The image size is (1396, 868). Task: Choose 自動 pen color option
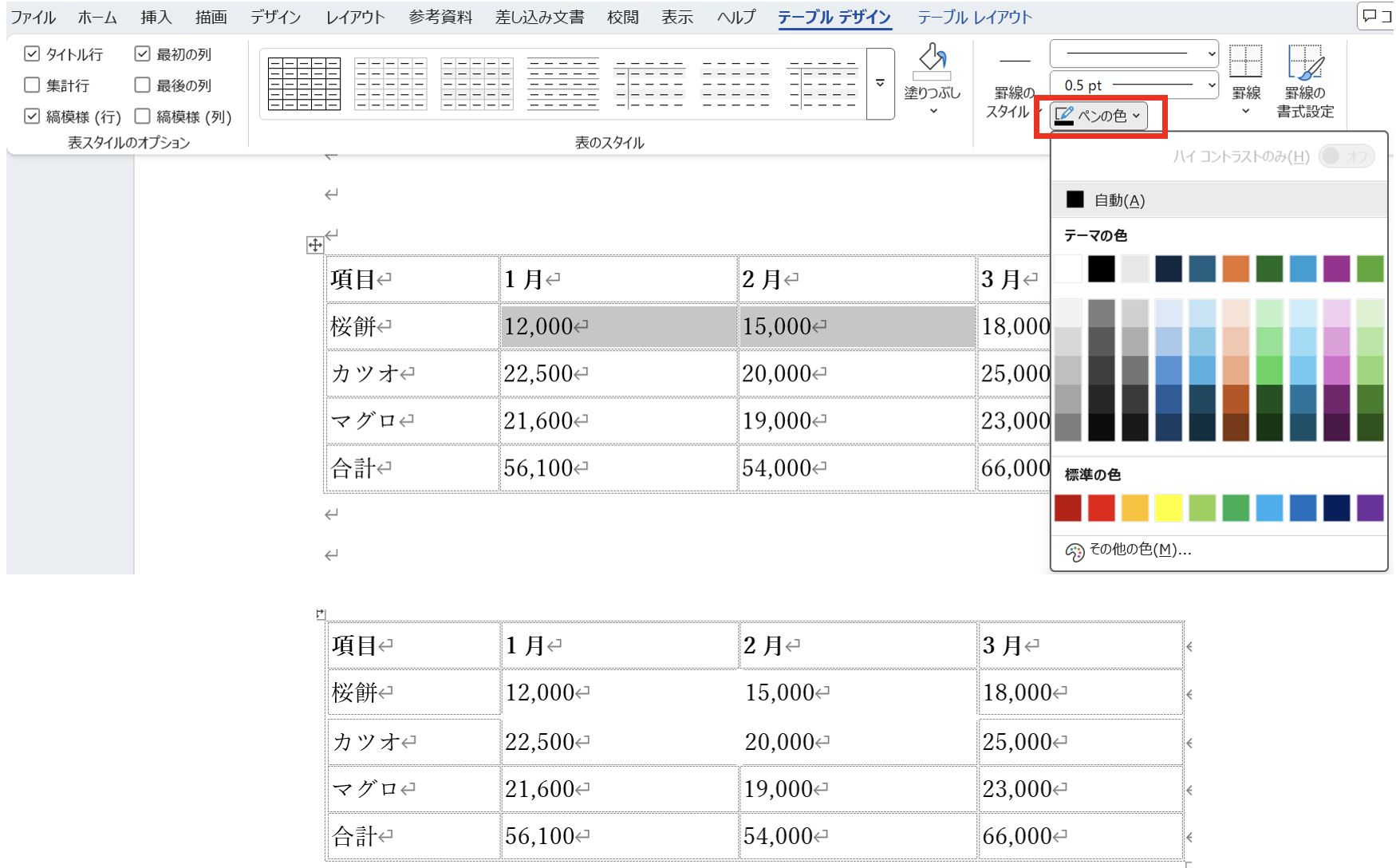(x=1118, y=200)
